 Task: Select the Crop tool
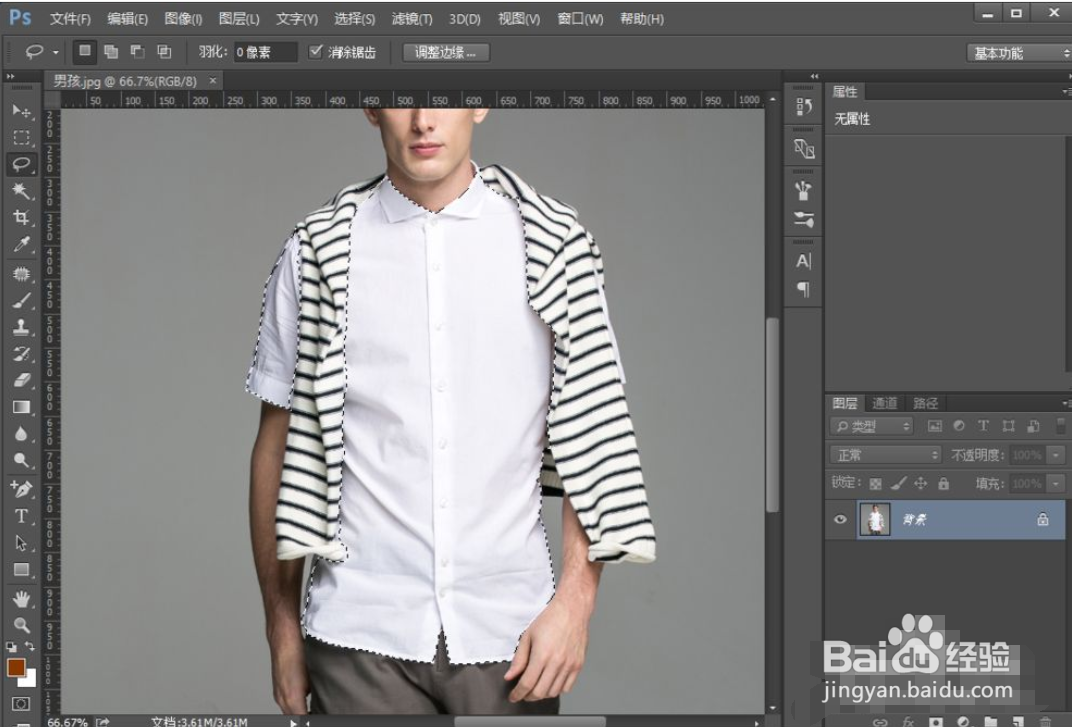[x=21, y=217]
